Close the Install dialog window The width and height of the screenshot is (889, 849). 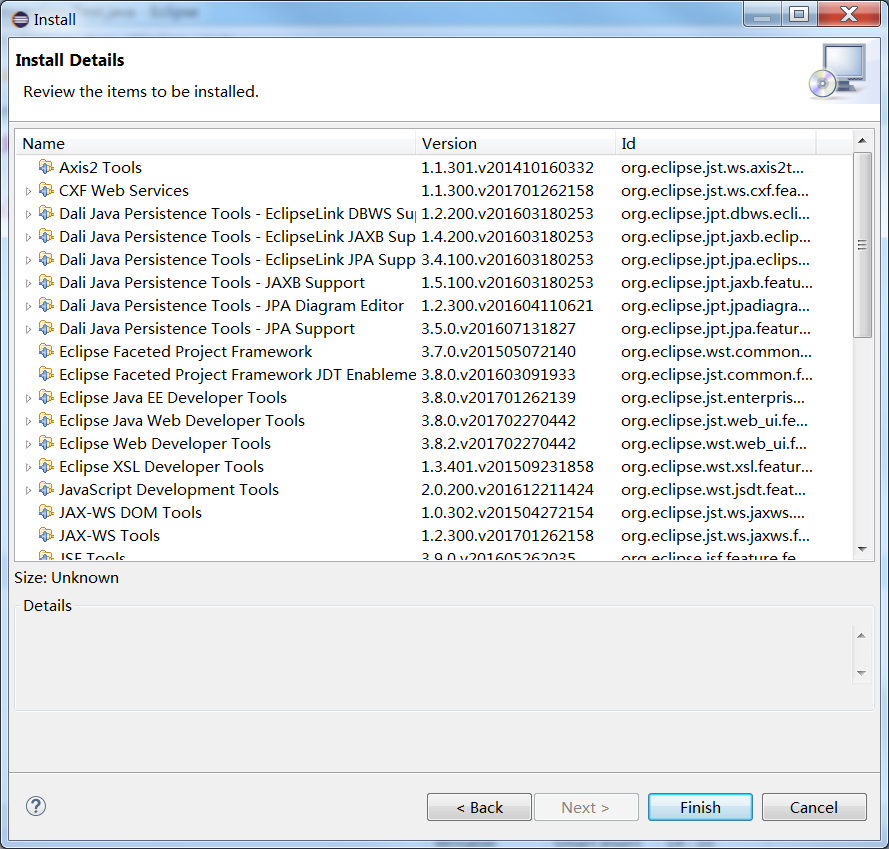click(849, 14)
